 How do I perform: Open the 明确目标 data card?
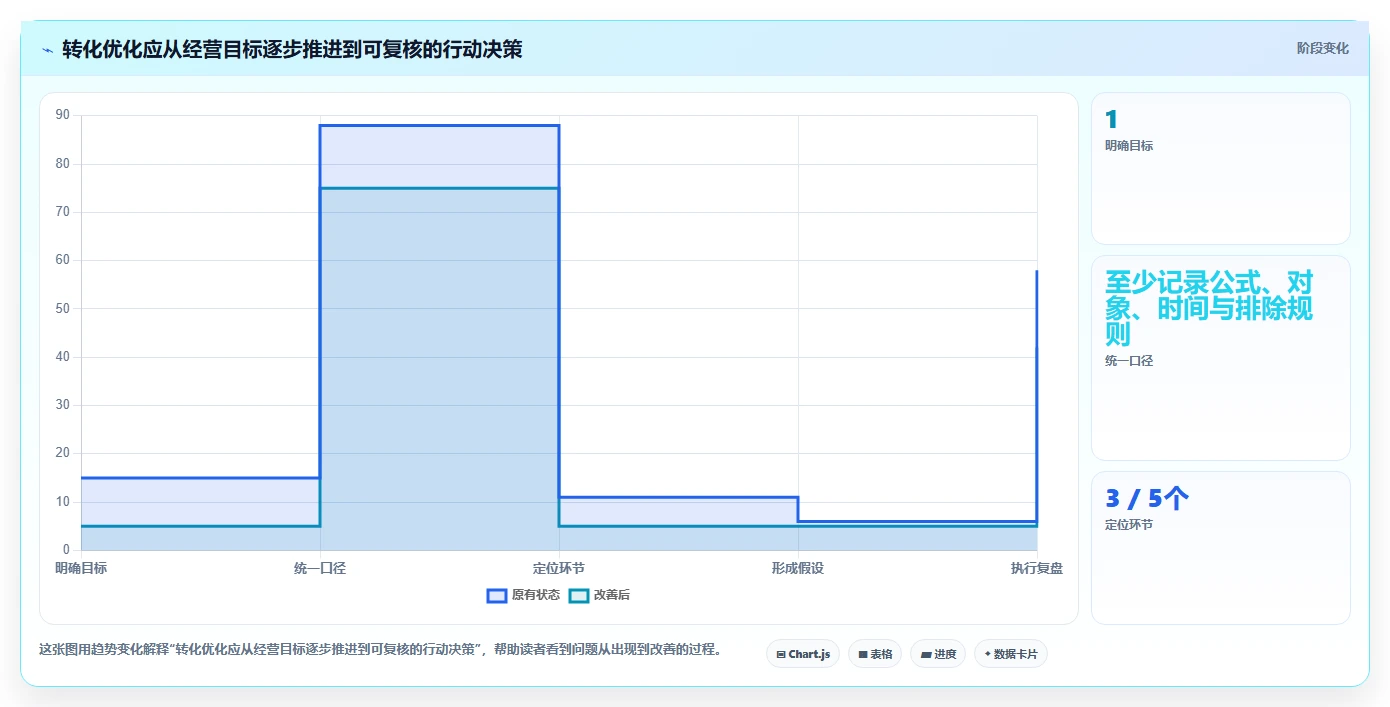tap(1221, 168)
